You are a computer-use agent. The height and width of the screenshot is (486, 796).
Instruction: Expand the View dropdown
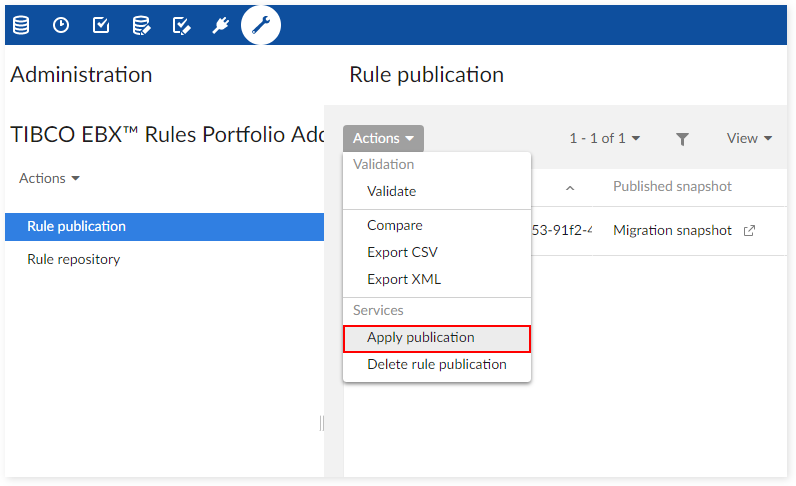(749, 138)
